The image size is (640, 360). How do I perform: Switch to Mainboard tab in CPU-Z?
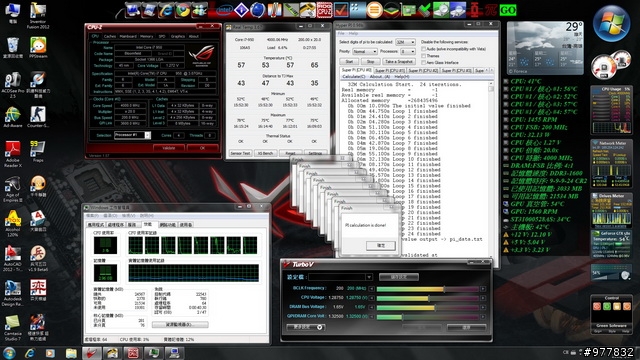(128, 36)
